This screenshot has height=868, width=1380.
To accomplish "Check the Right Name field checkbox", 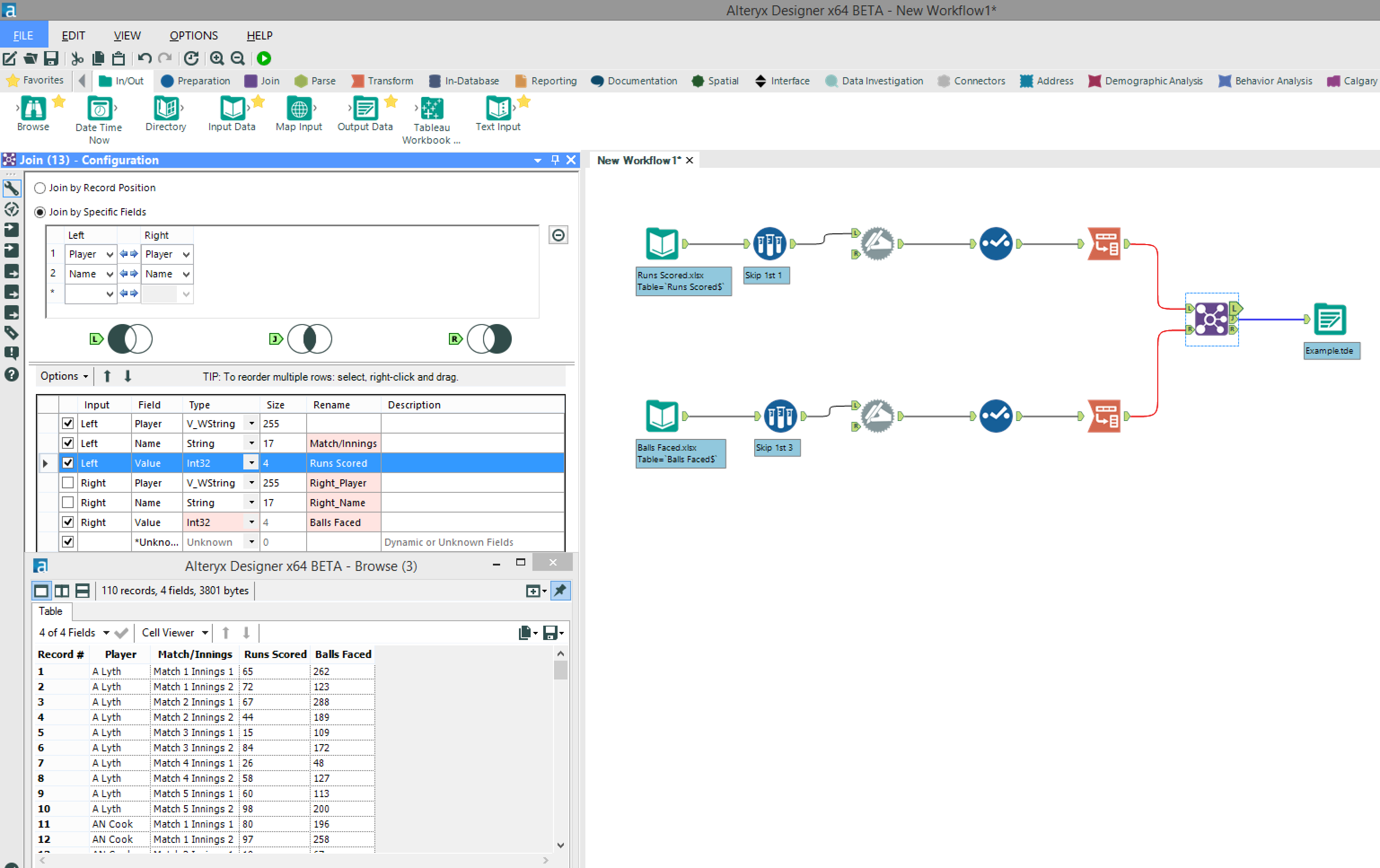I will coord(68,502).
